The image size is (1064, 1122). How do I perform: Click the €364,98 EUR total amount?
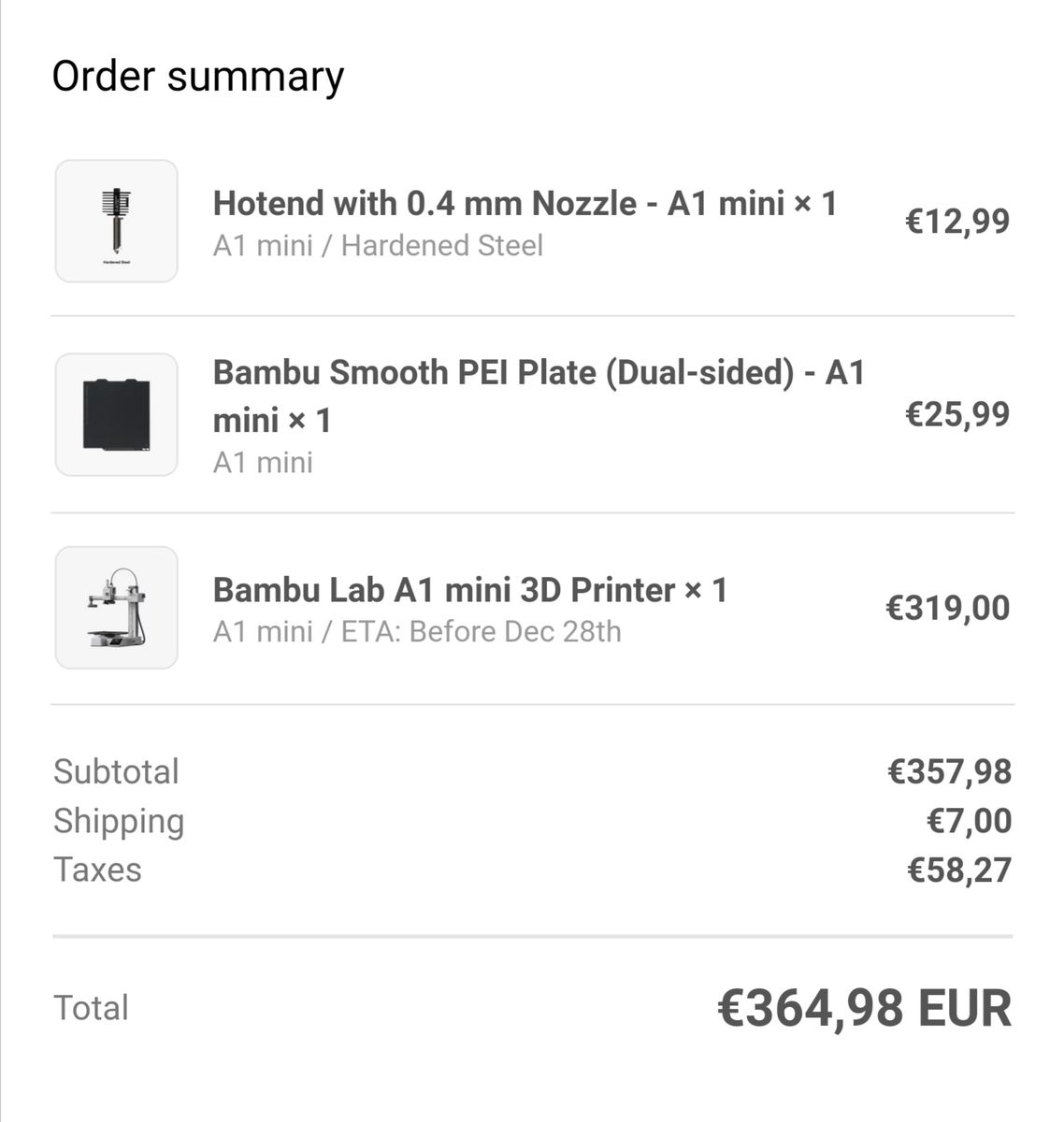(864, 1009)
